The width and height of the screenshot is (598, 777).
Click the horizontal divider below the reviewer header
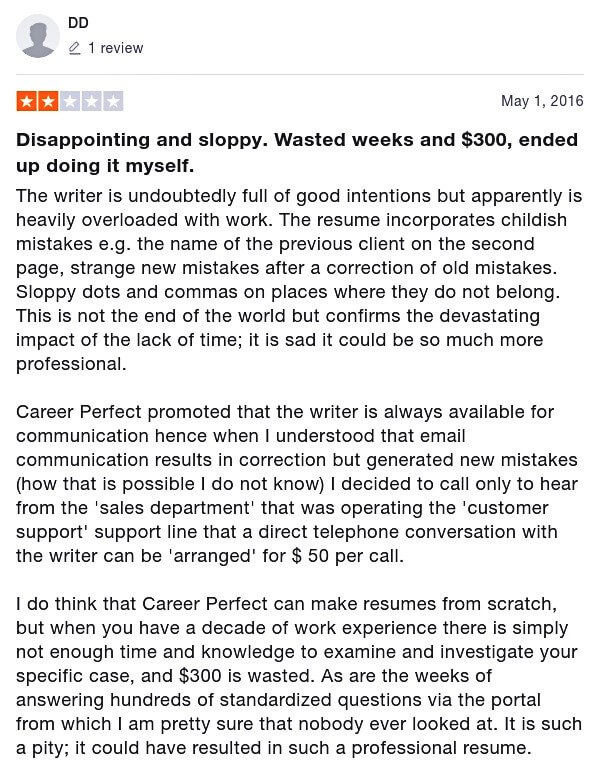click(300, 75)
